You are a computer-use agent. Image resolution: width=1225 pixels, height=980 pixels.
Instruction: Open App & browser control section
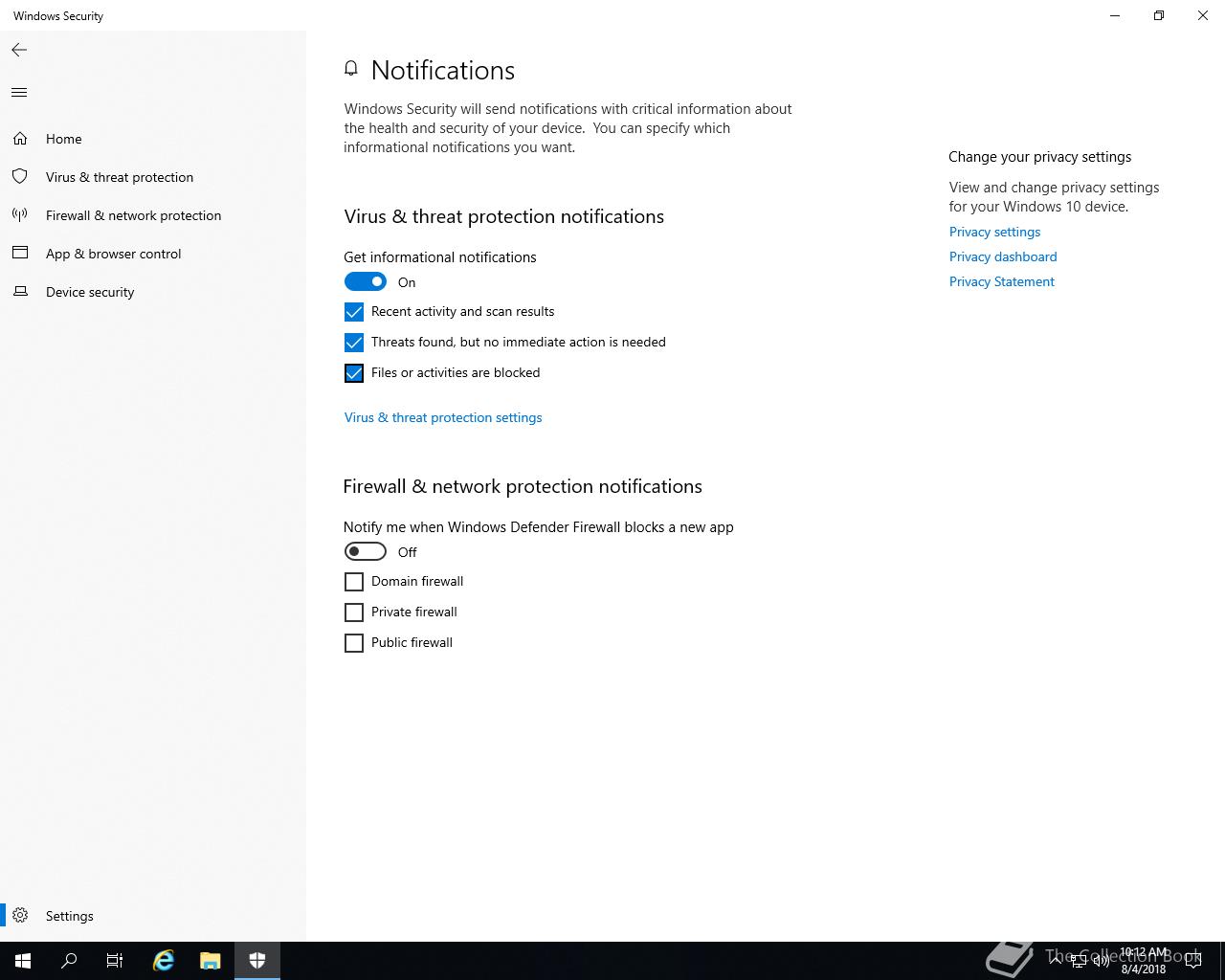tap(153, 254)
